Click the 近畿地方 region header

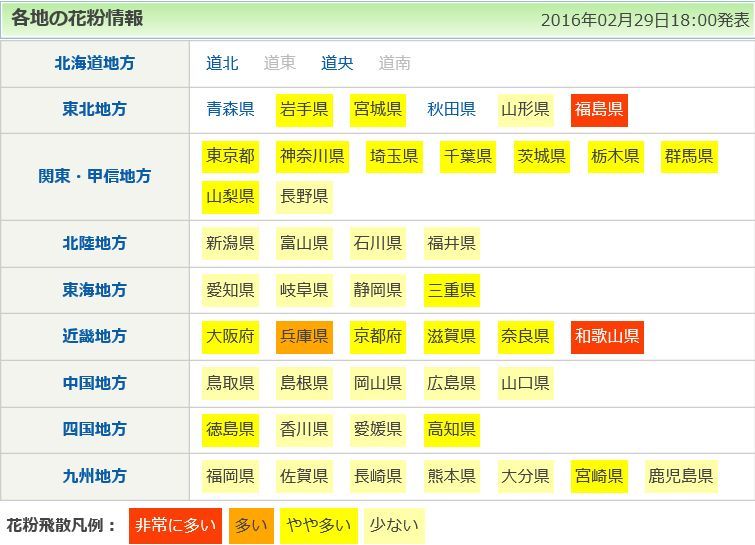click(x=95, y=337)
